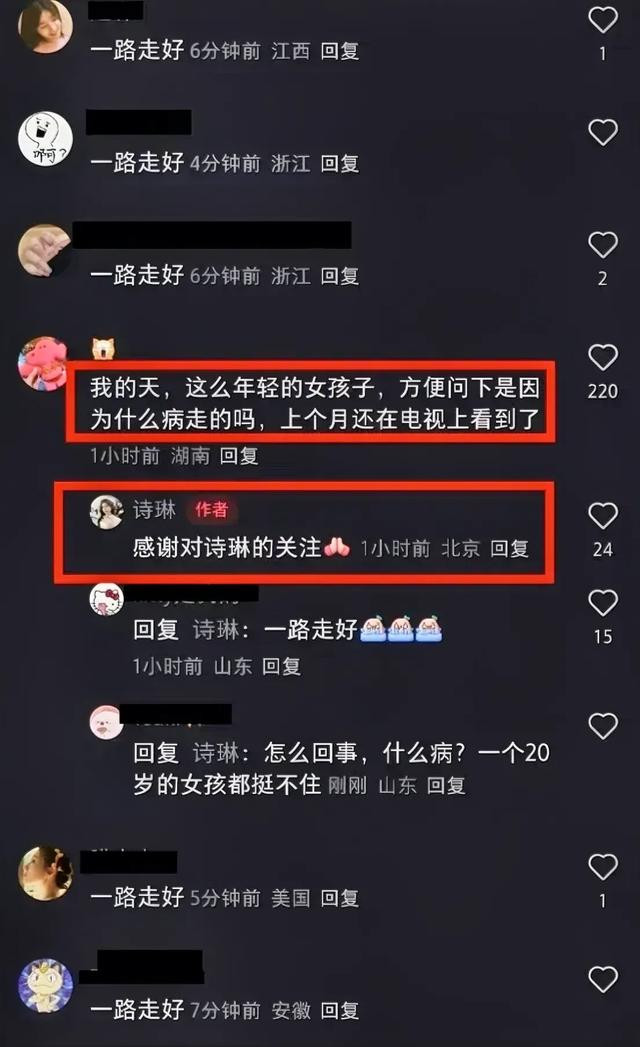
Task: Tap the heart on the 安徽 comment
Action: click(603, 980)
